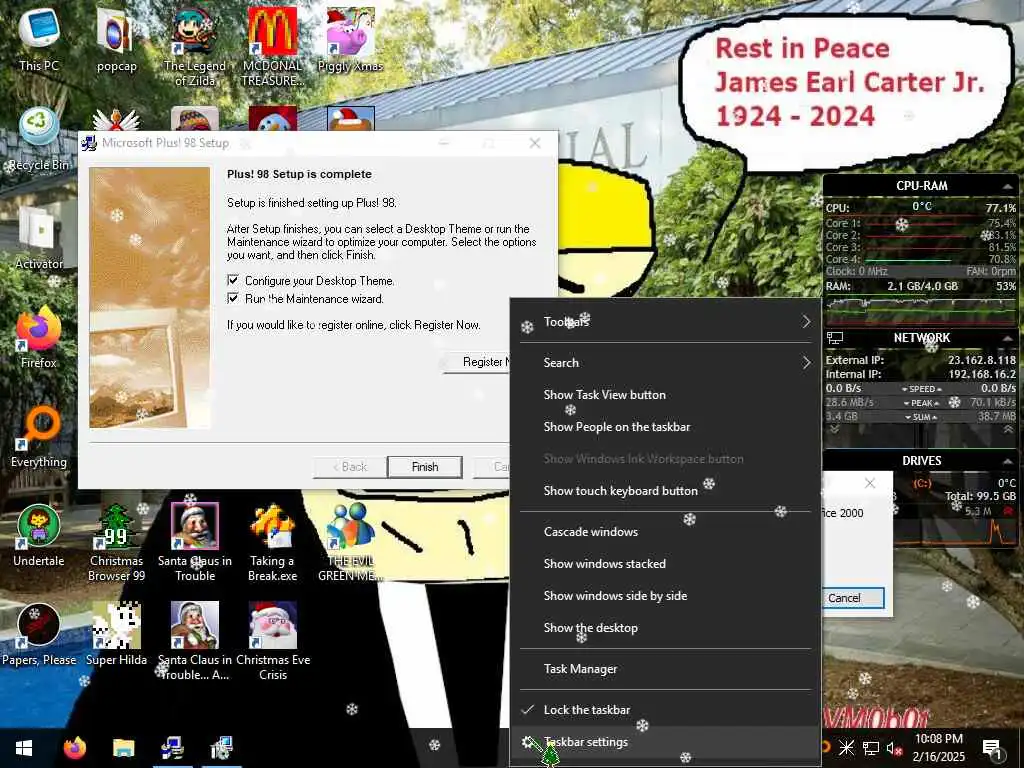The height and width of the screenshot is (768, 1024).
Task: Open Task Manager from context menu
Action: click(x=665, y=669)
